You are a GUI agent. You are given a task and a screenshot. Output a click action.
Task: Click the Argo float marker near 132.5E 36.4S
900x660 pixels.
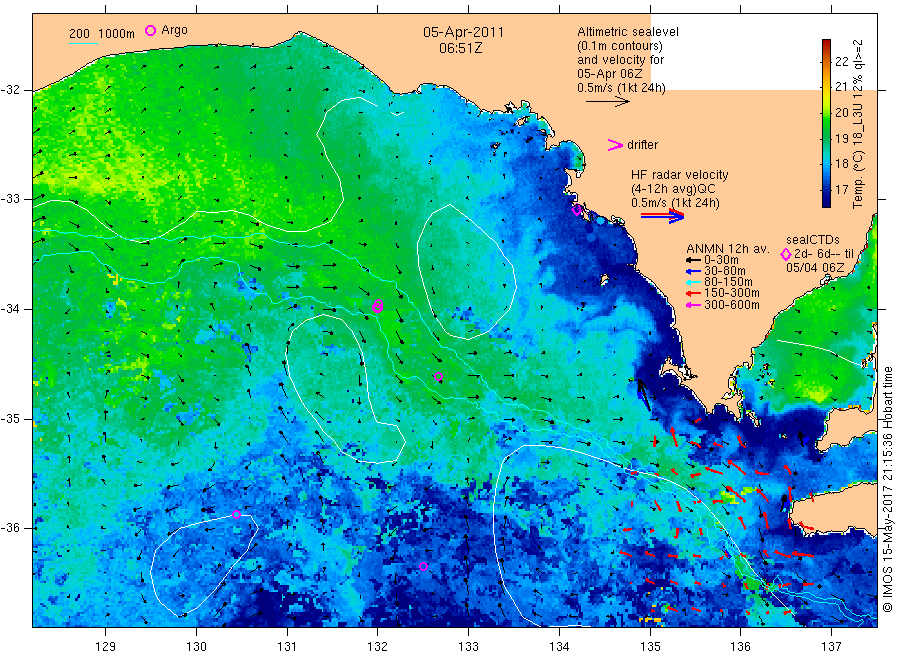tap(424, 566)
